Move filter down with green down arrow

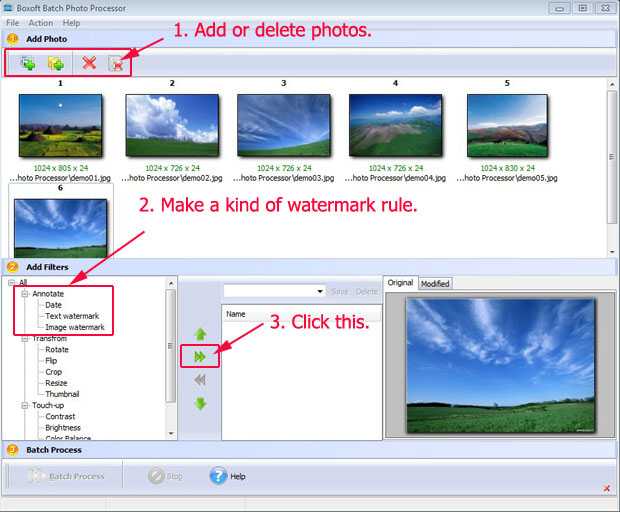pyautogui.click(x=200, y=403)
